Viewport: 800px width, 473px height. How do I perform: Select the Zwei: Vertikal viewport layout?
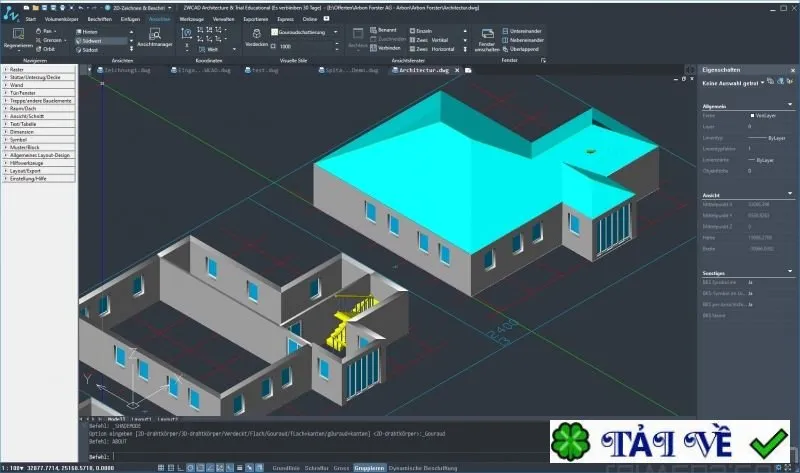[x=429, y=40]
